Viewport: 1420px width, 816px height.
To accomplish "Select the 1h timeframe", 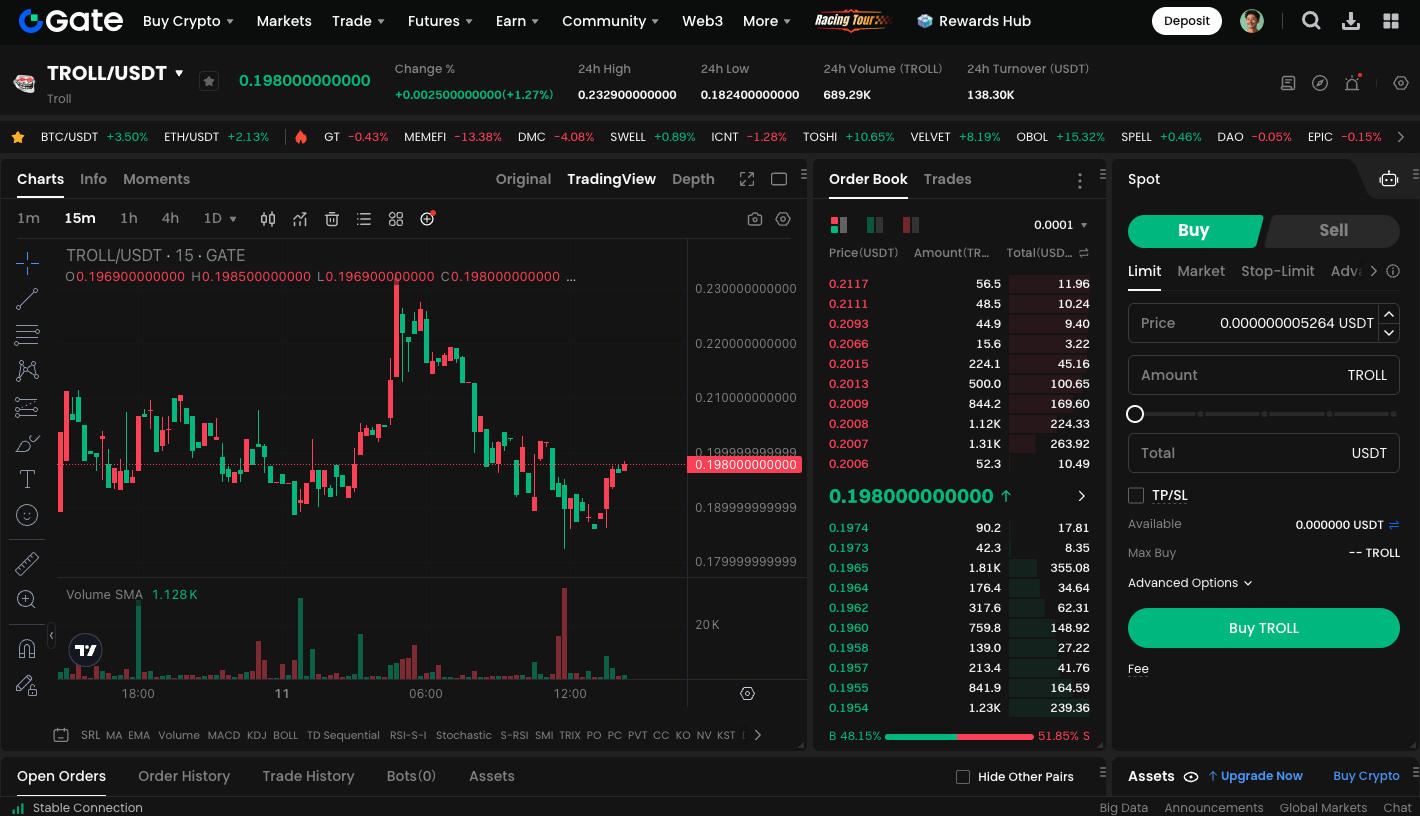I will click(129, 219).
